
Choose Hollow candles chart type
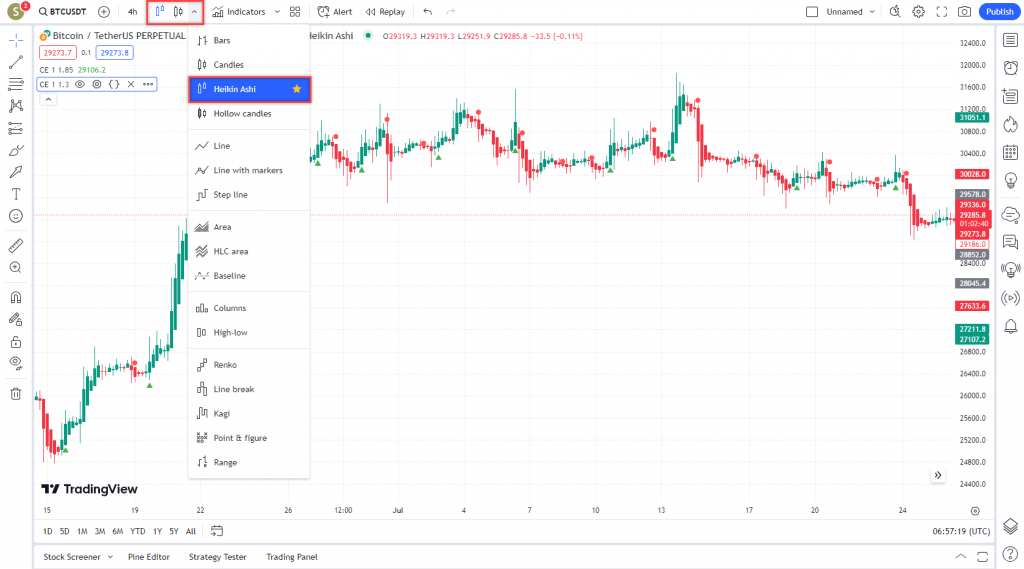pyautogui.click(x=249, y=114)
